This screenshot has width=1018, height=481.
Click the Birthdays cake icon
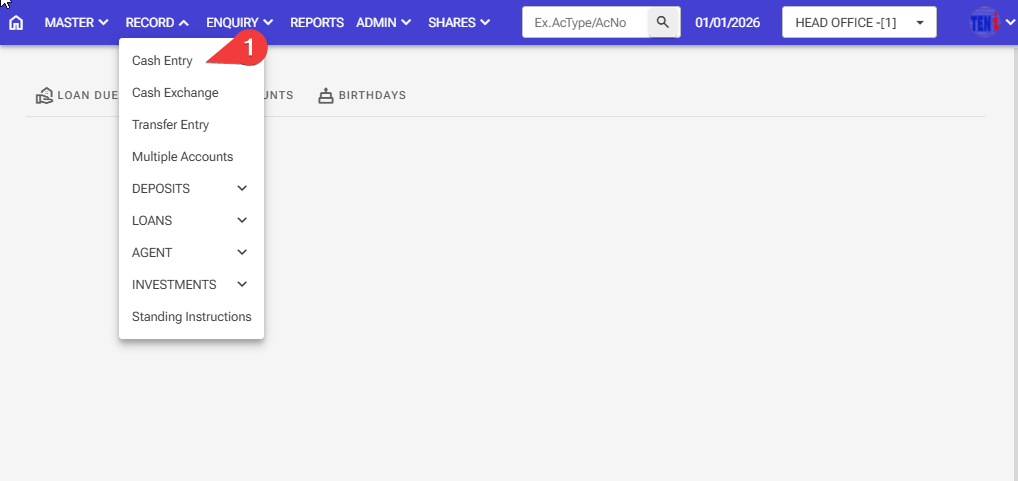coord(325,96)
